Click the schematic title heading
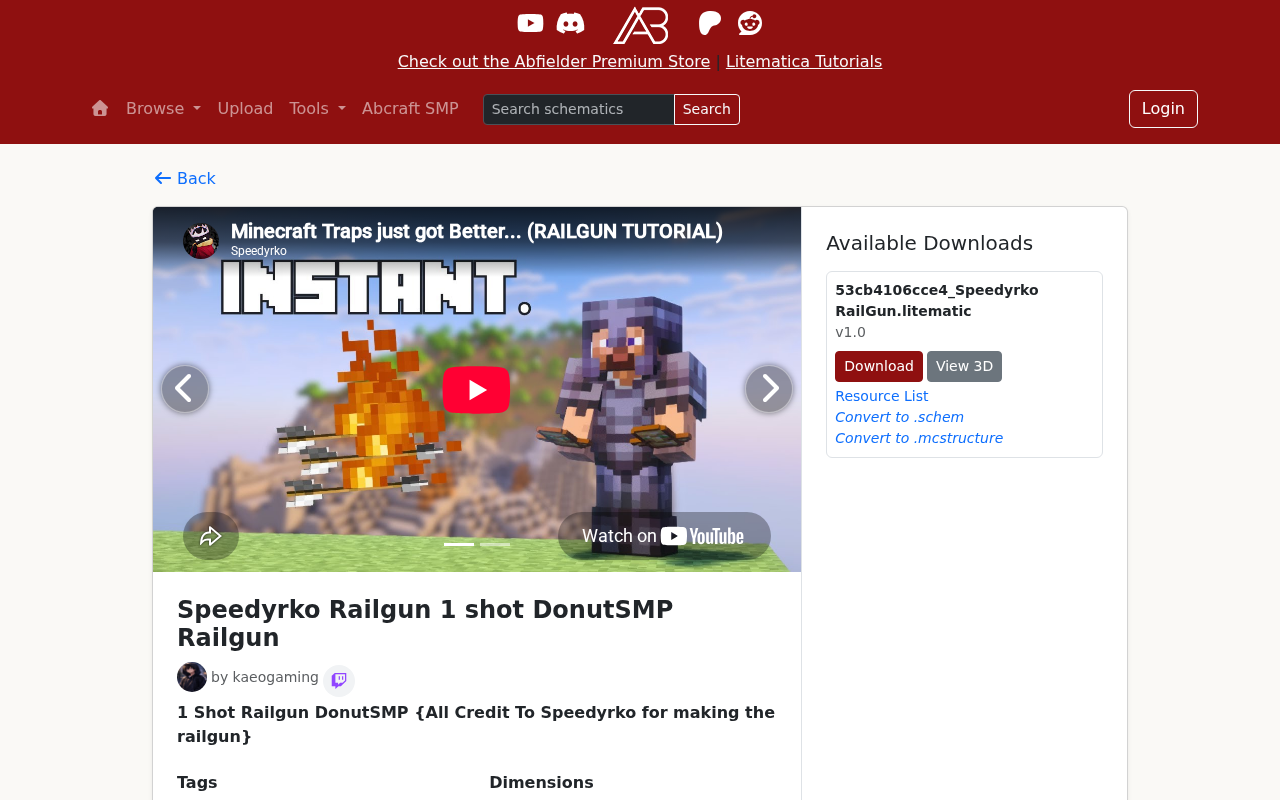 pyautogui.click(x=425, y=624)
